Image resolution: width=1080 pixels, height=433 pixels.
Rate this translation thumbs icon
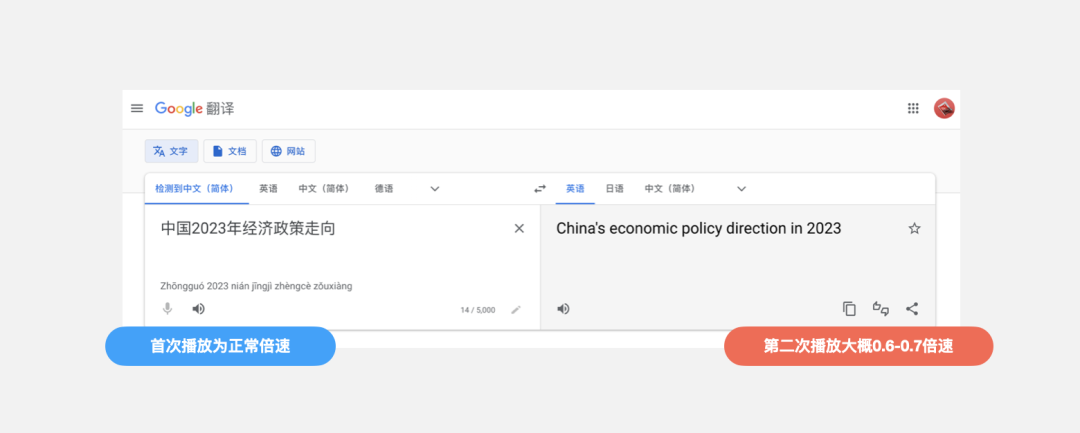(880, 309)
